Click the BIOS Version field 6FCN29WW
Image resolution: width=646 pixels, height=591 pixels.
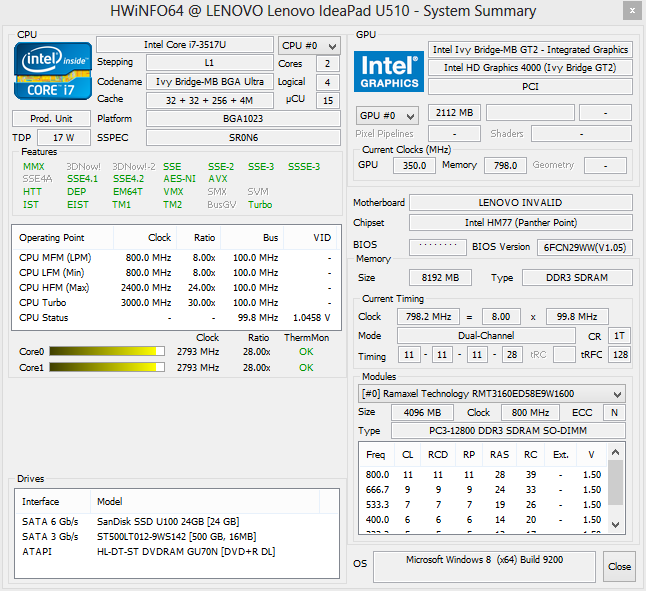click(x=586, y=246)
